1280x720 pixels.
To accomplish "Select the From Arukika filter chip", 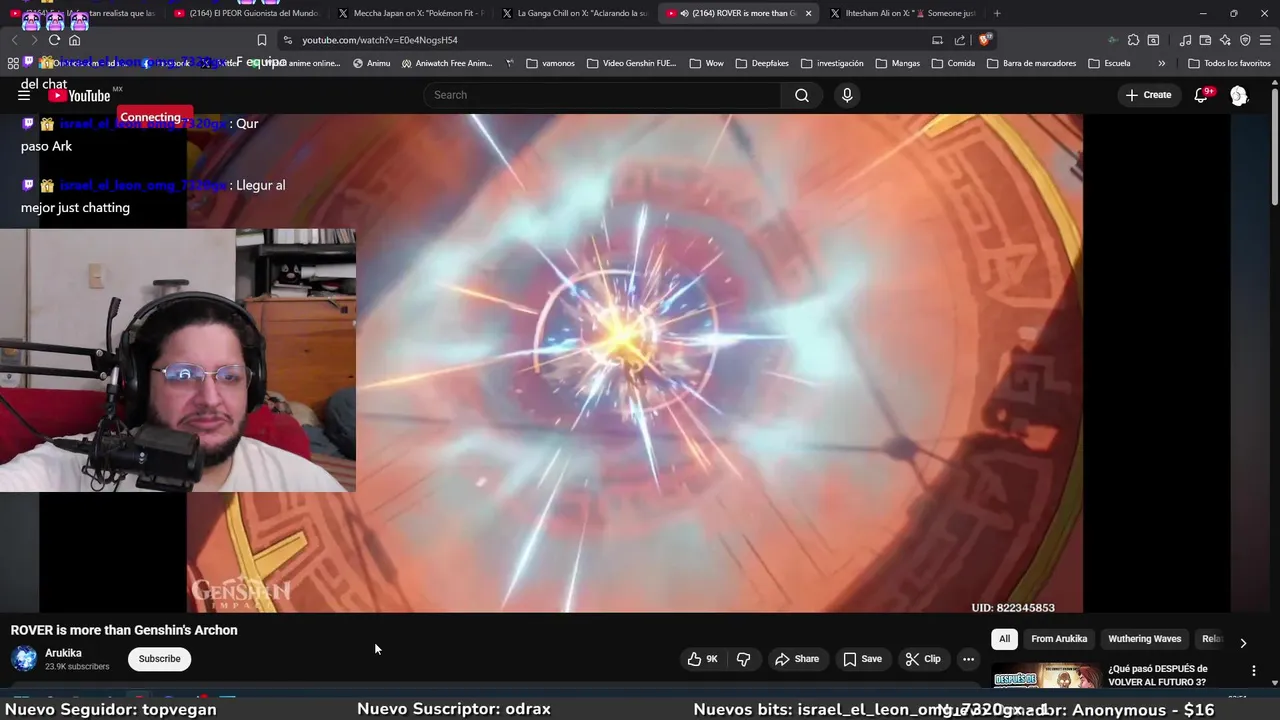I will click(1059, 639).
